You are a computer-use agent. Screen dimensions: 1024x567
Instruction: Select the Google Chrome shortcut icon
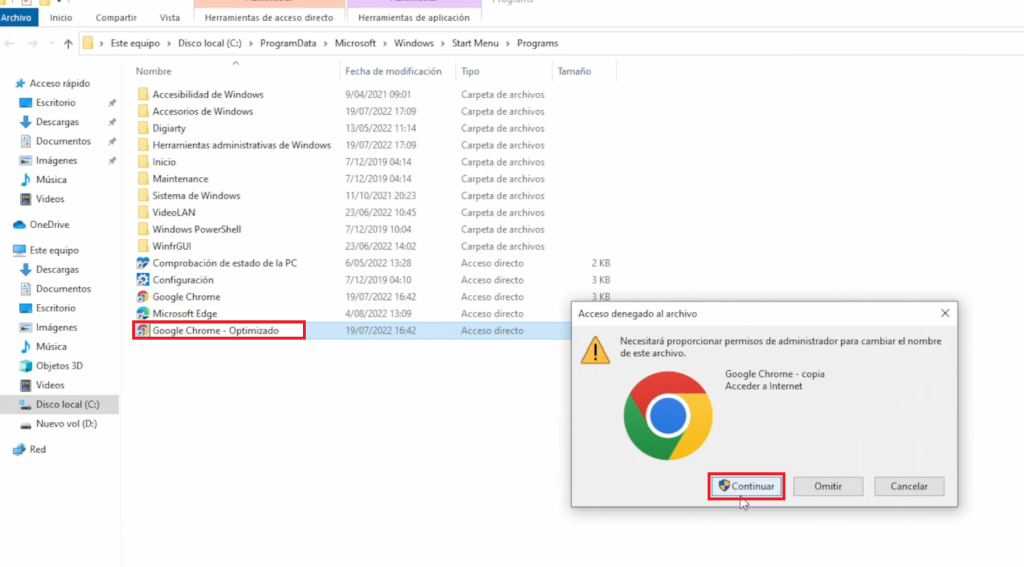[142, 297]
